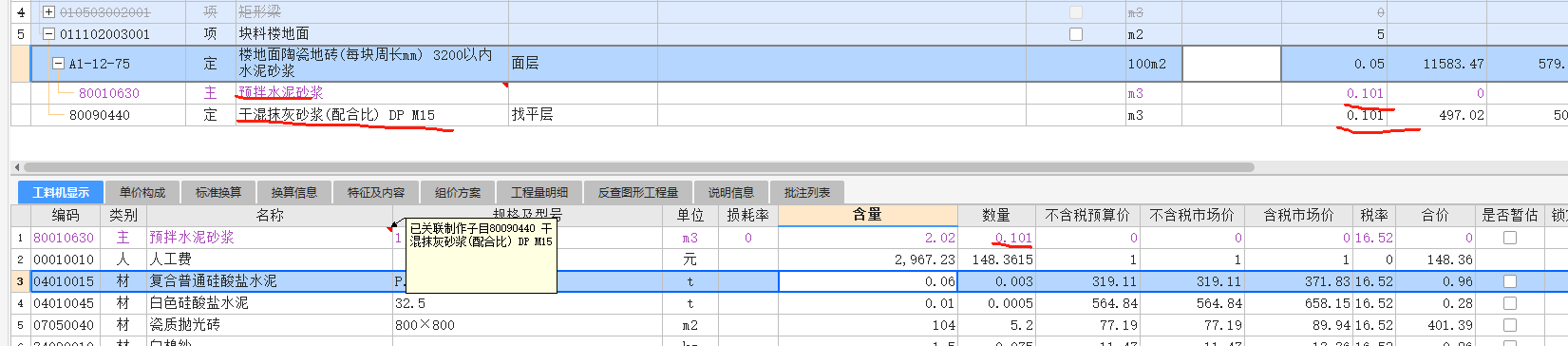The image size is (1568, 346).
Task: Select the 白色硅酸盐水泥 name cell
Action: pos(198,303)
